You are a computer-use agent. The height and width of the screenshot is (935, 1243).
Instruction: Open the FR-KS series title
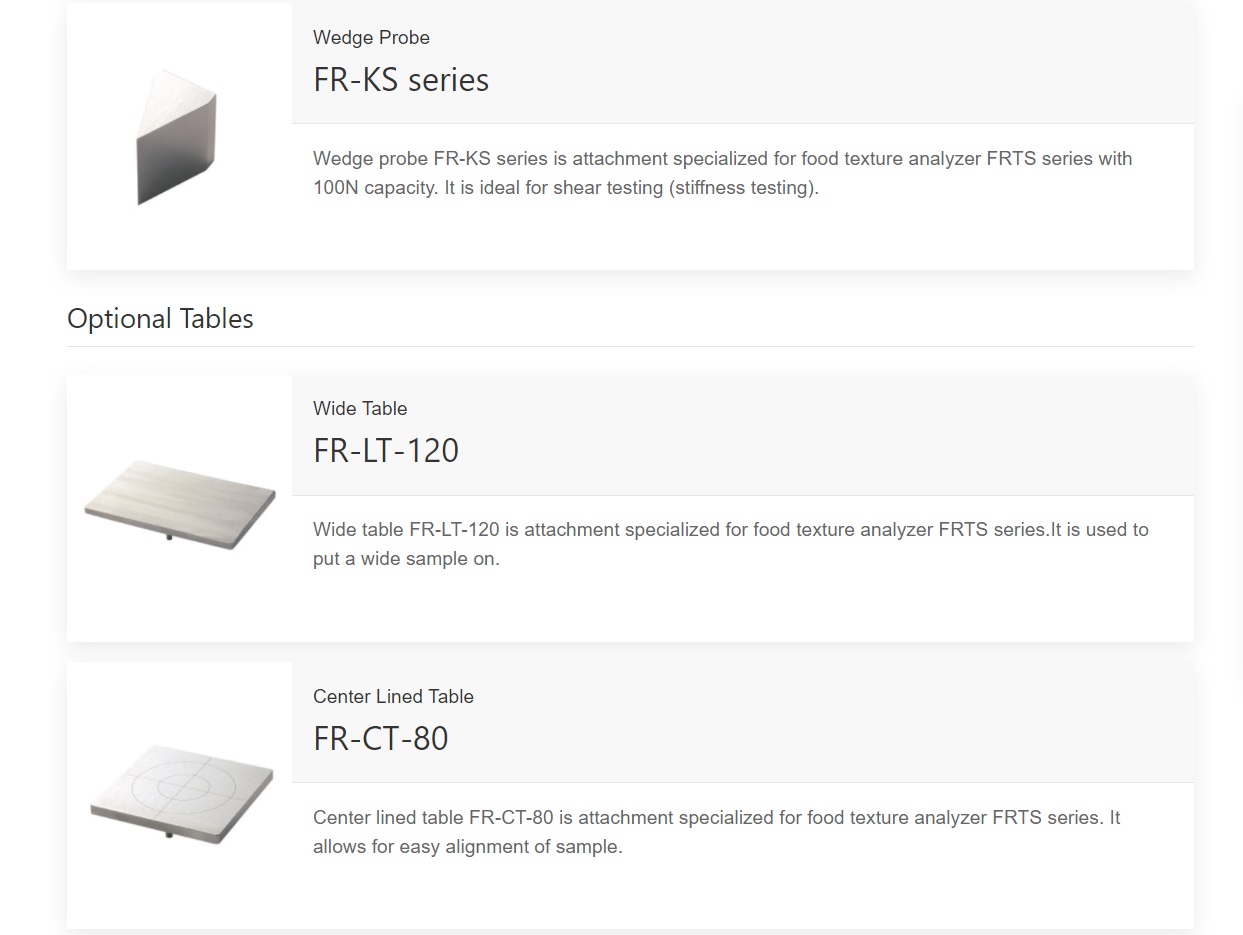tap(401, 80)
